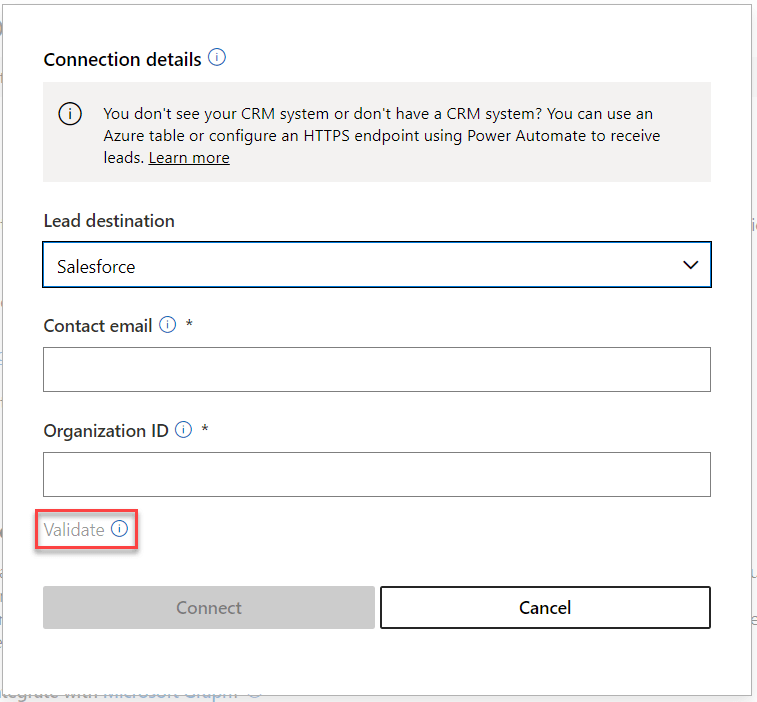Click the Contact email label
The width and height of the screenshot is (757, 702).
98,326
